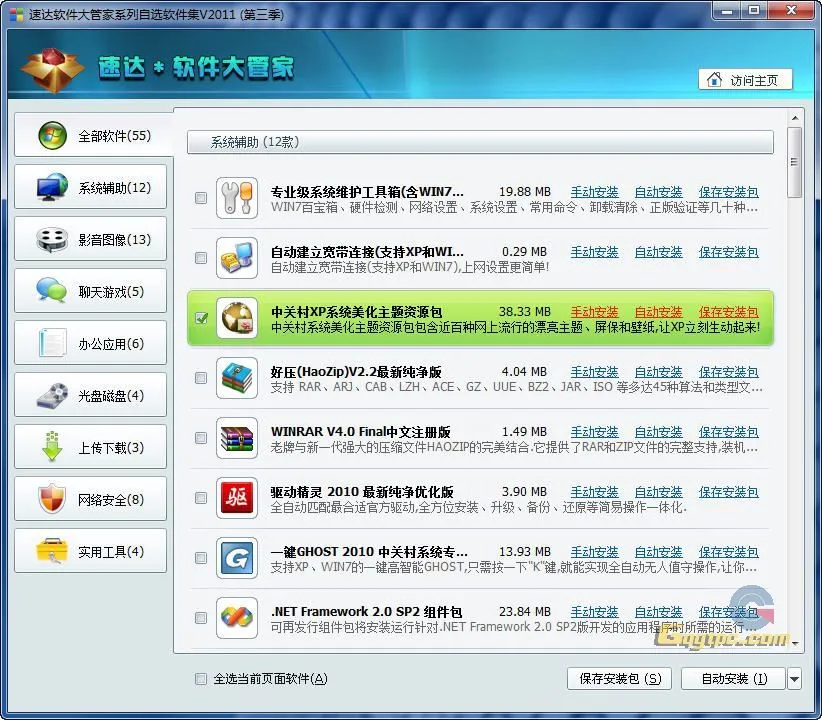Click the 自动建立宽带连接 network icon

pyautogui.click(x=237, y=258)
